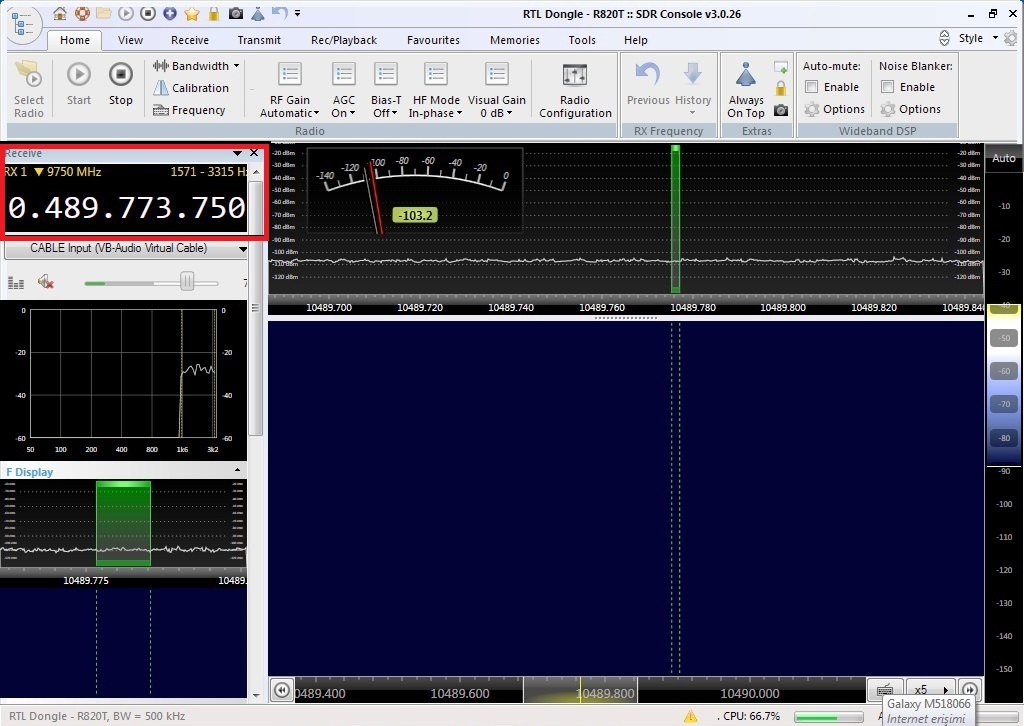Image resolution: width=1024 pixels, height=726 pixels.
Task: Open the Rec/Playback tab
Action: (344, 40)
